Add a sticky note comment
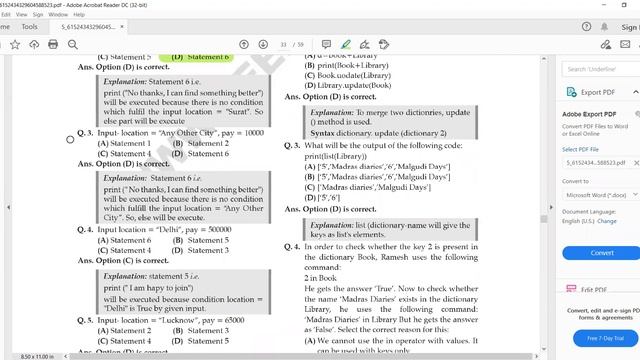Screen dimensions: 640x360 [x=326, y=44]
